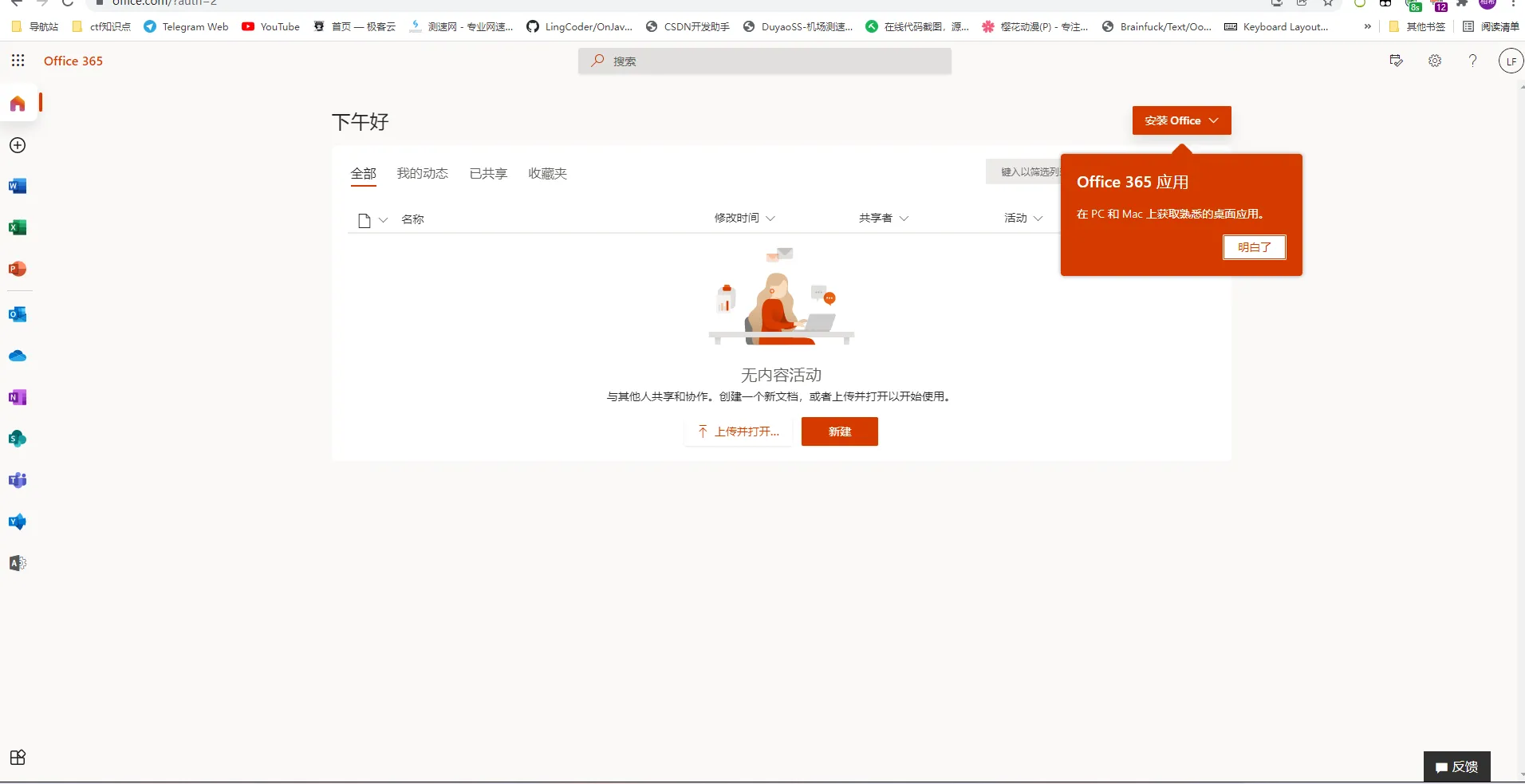Image resolution: width=1525 pixels, height=784 pixels.
Task: Select the 我的动态 tab
Action: pos(422,173)
